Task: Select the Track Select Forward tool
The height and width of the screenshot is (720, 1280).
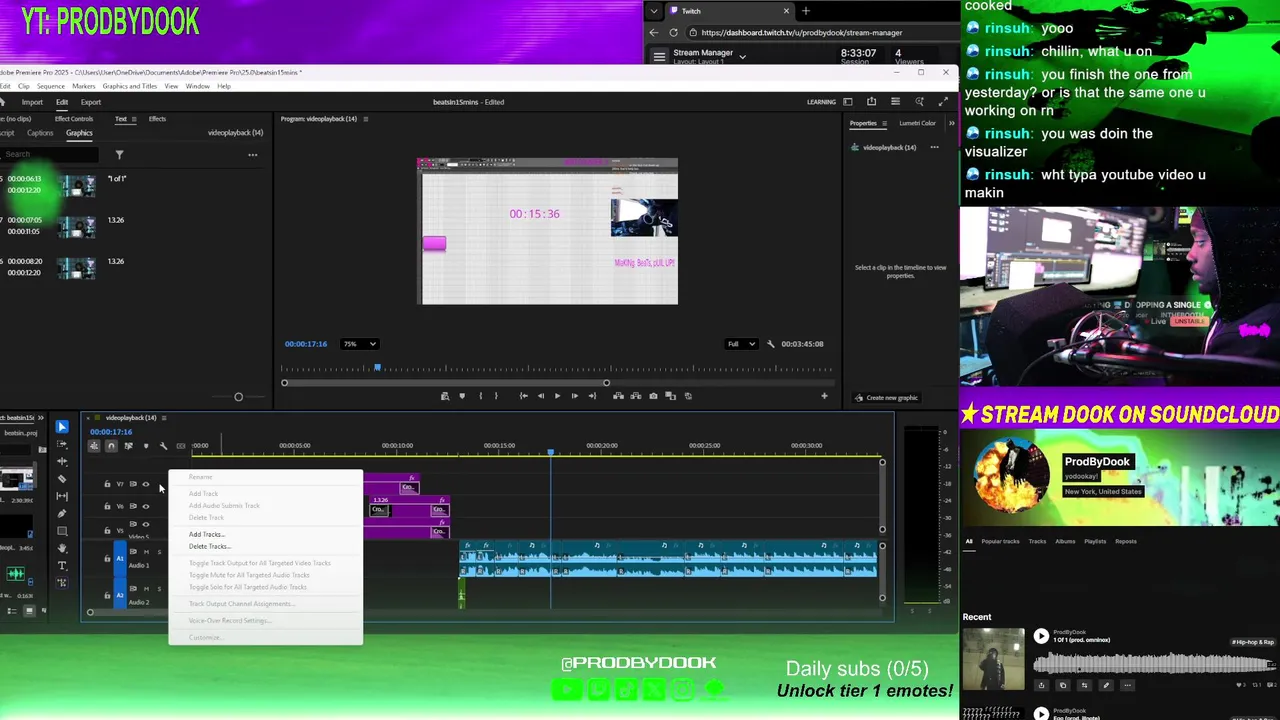Action: click(x=62, y=444)
